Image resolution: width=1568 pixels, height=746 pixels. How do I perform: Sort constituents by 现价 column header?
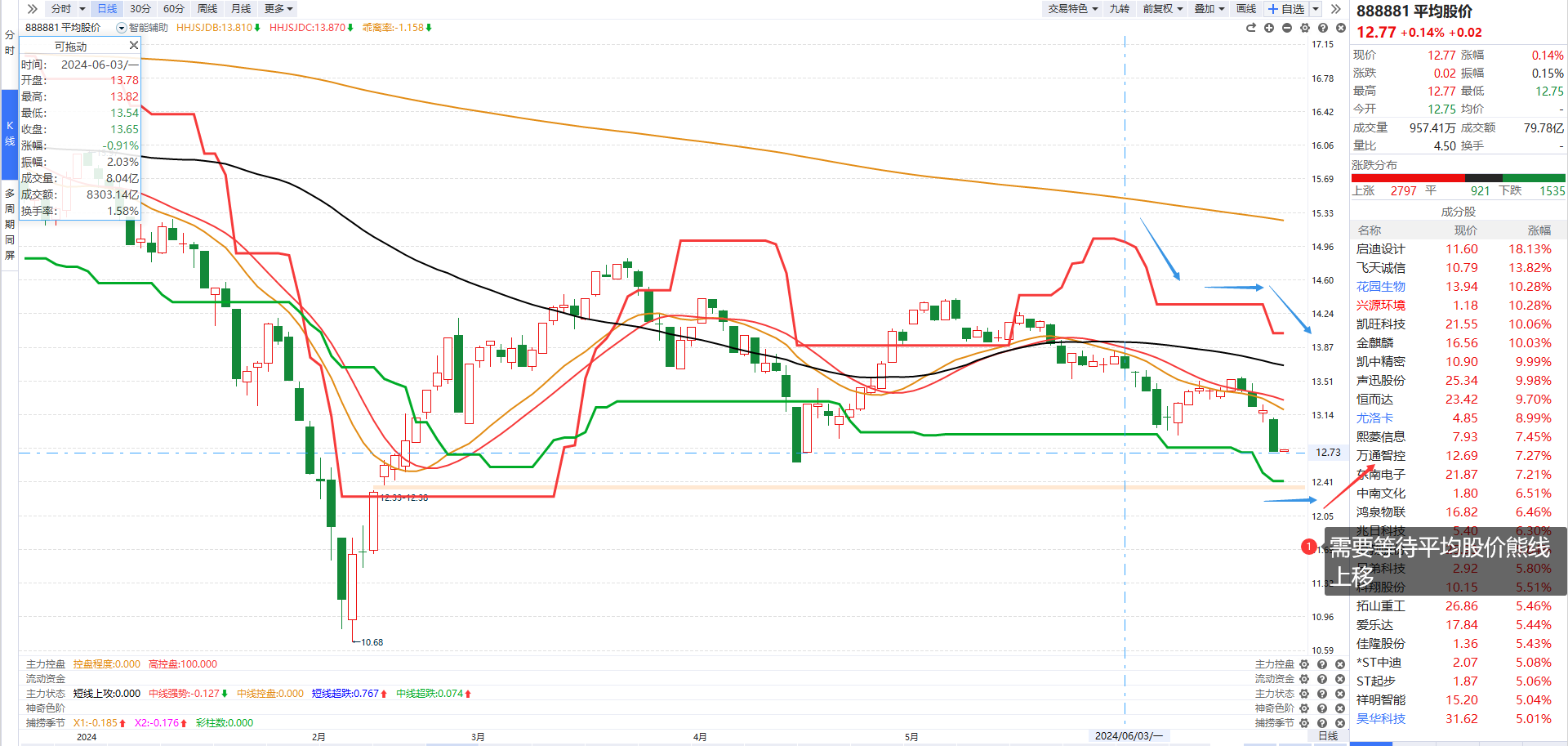tap(1466, 230)
